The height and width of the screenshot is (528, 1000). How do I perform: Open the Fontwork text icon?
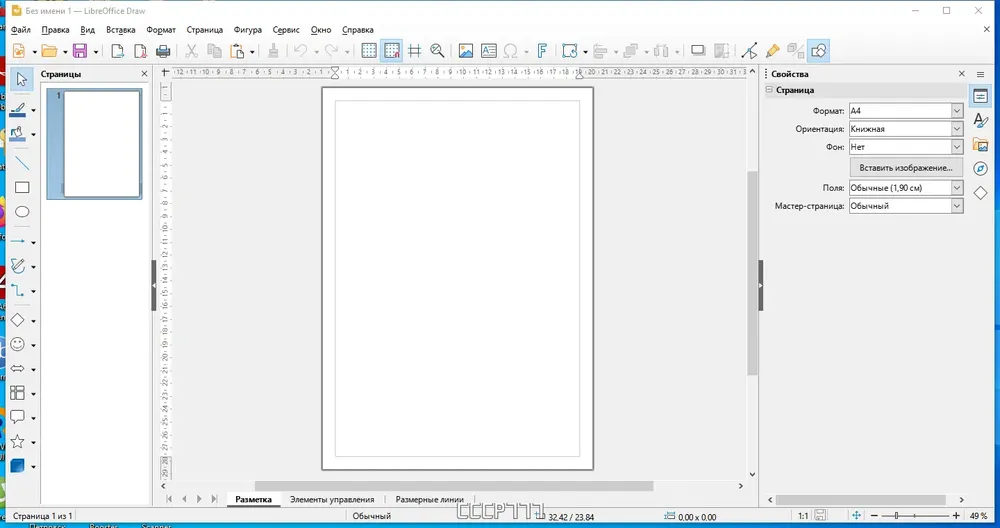[x=542, y=51]
